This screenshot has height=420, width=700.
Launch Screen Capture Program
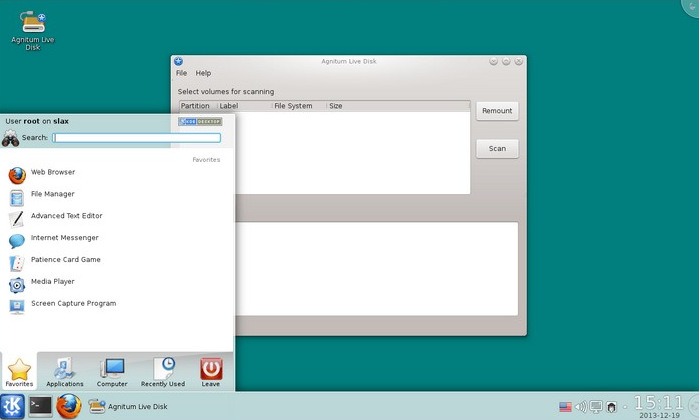pos(116,306)
